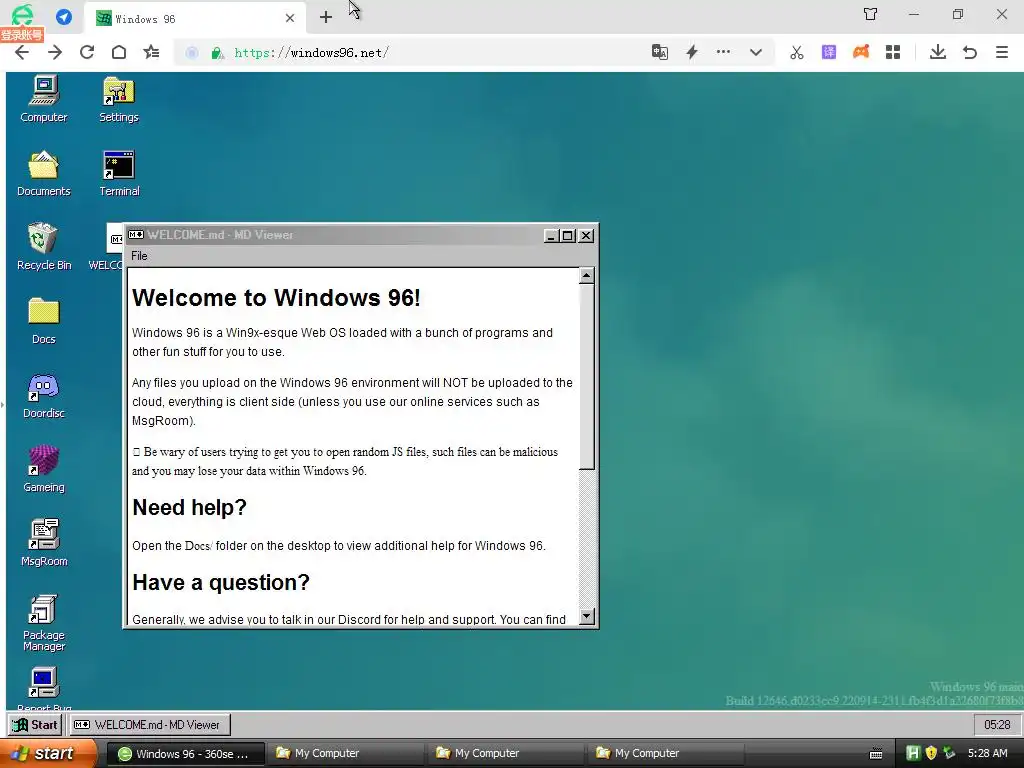Select the Windows 96 browser tab

[194, 18]
